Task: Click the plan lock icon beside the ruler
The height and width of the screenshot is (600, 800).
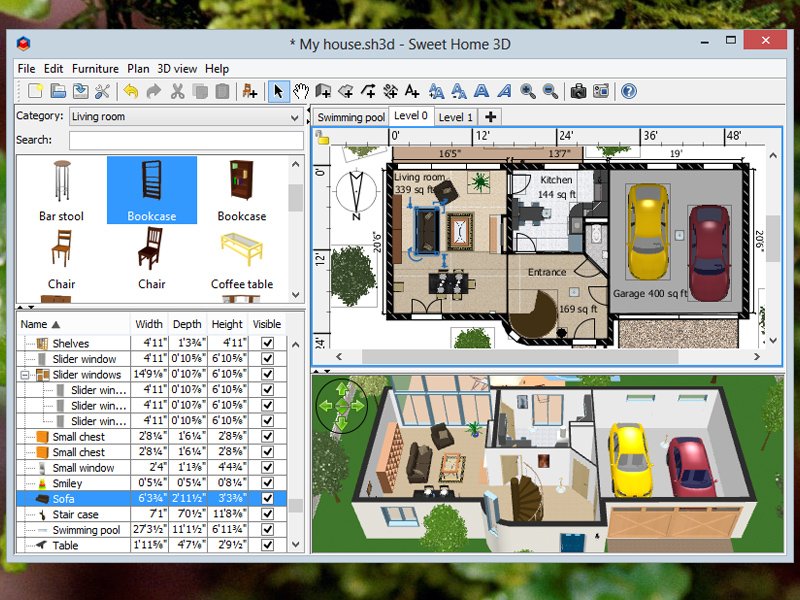Action: 322,137
